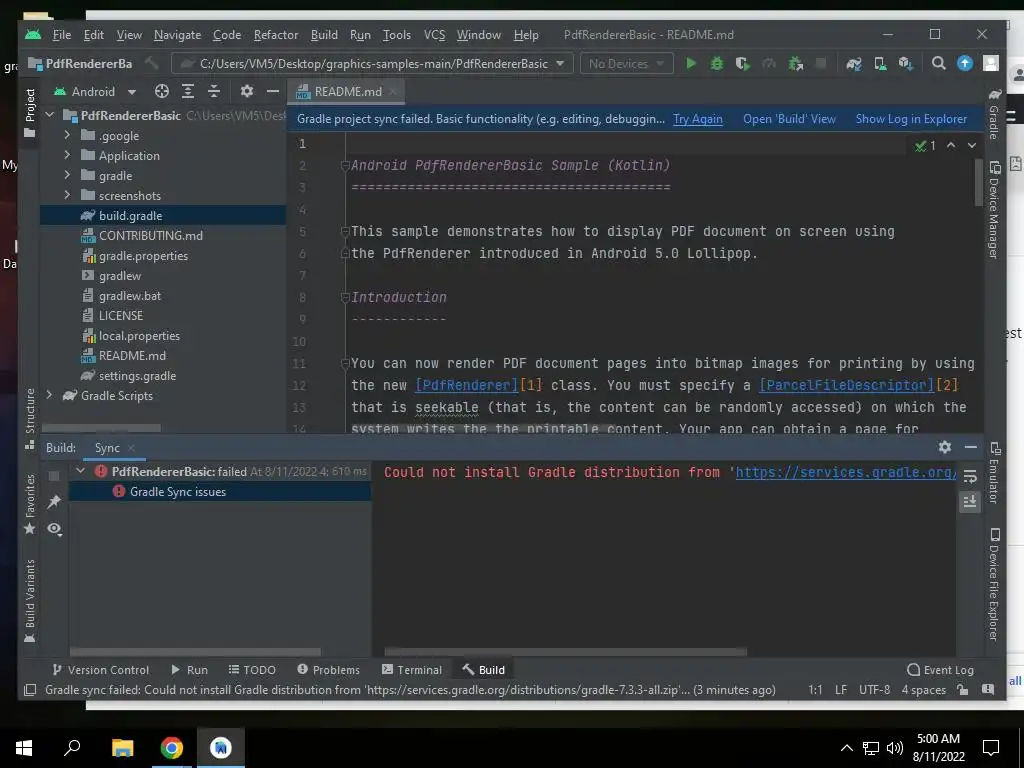Viewport: 1024px width, 768px height.
Task: Select Gradle Sync issues tree row
Action: coord(220,491)
